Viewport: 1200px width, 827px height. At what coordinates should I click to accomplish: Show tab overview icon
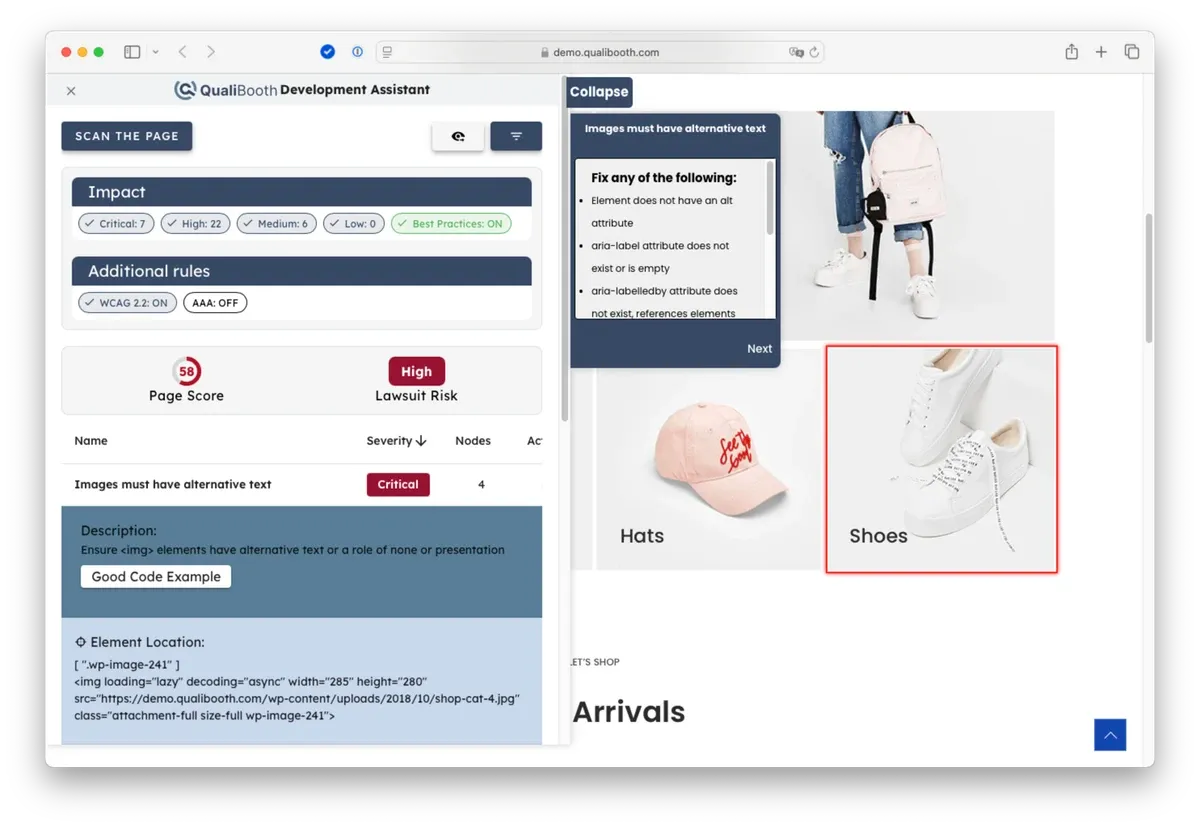click(x=1132, y=52)
